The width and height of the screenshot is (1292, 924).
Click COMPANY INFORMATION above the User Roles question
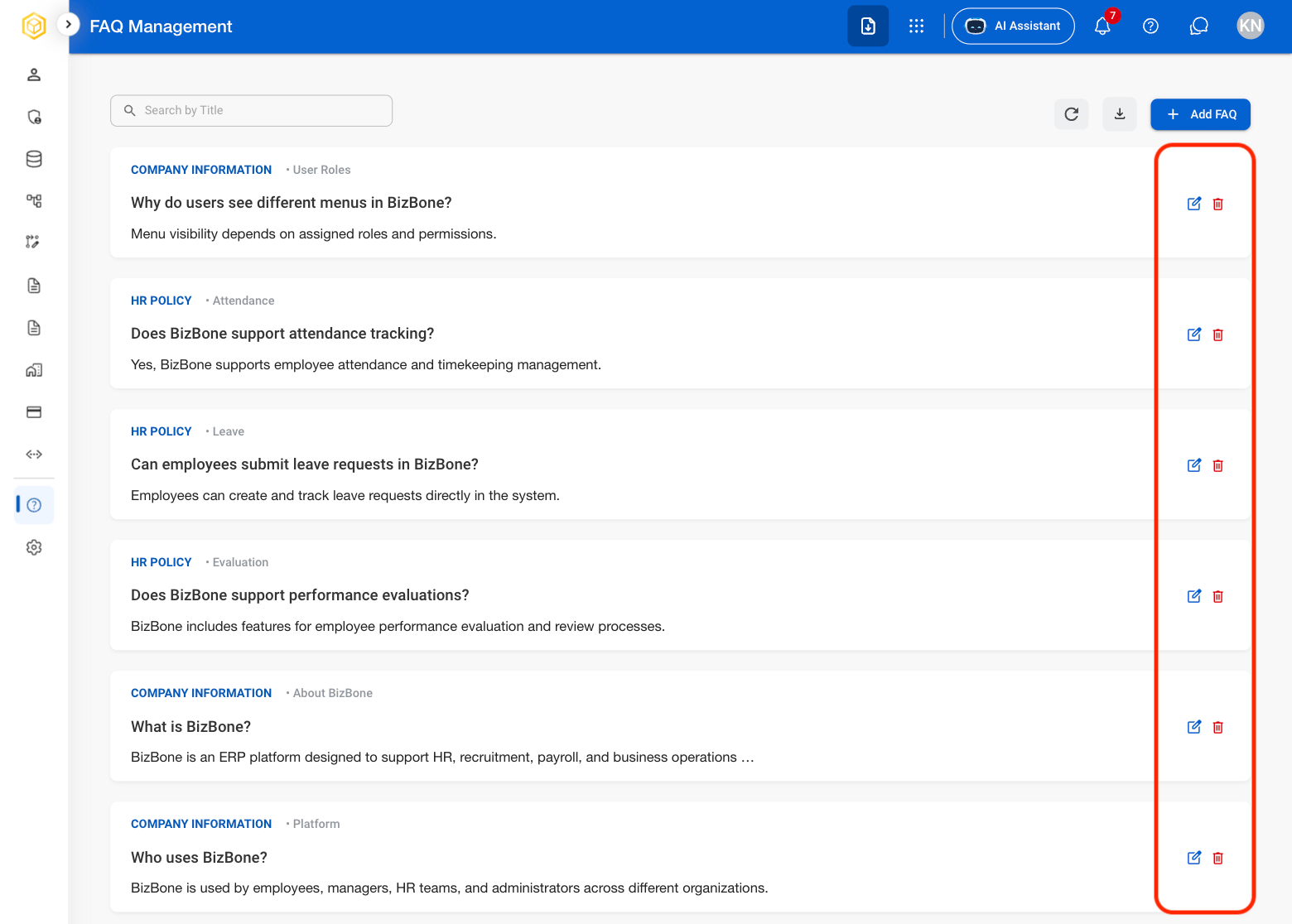[201, 170]
